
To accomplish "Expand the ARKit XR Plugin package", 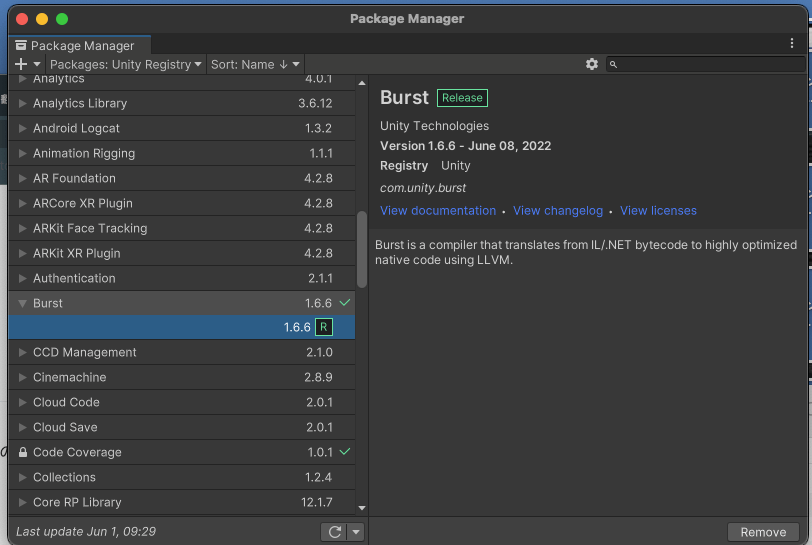I will 22,253.
